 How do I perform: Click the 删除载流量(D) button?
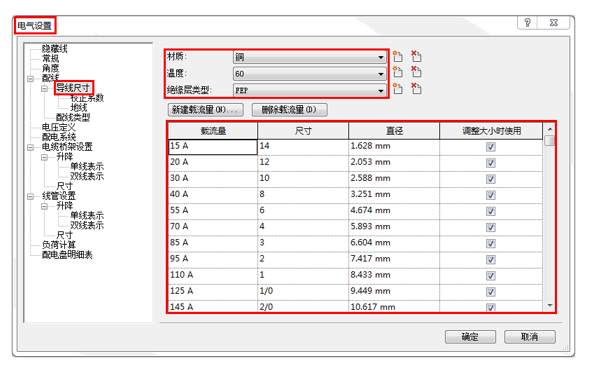tap(289, 110)
